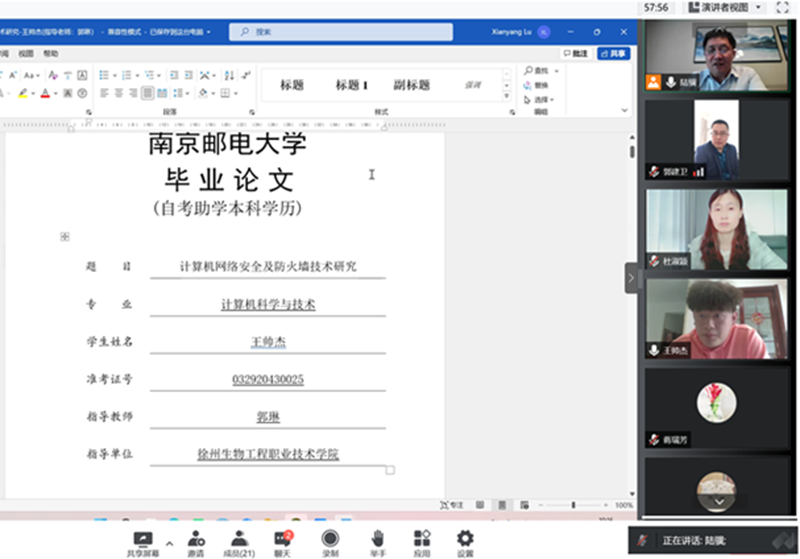Click the zoom slider in Word status bar
Screen dimensions: 800x559
coord(573,505)
